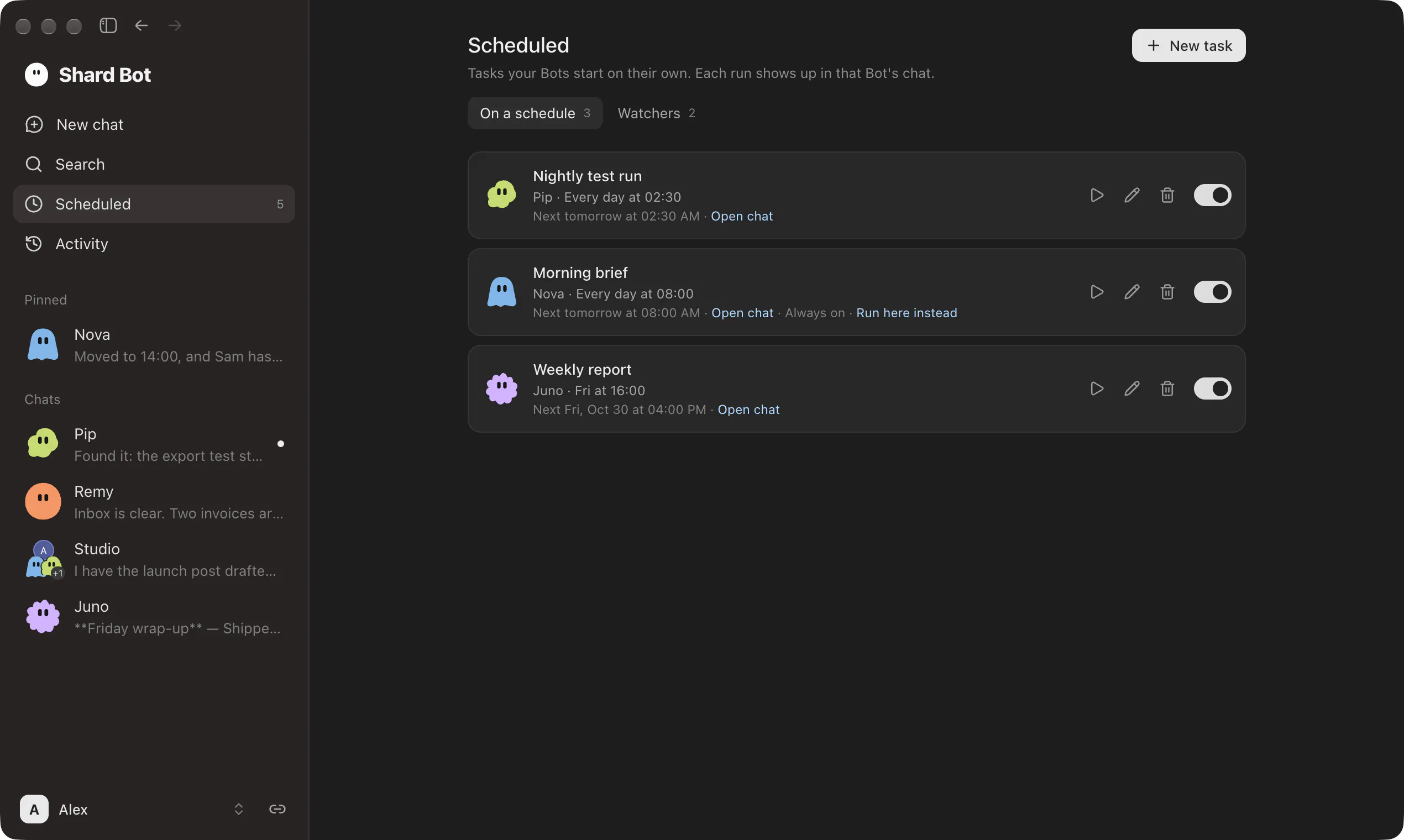Go back with the left arrow

click(x=142, y=25)
